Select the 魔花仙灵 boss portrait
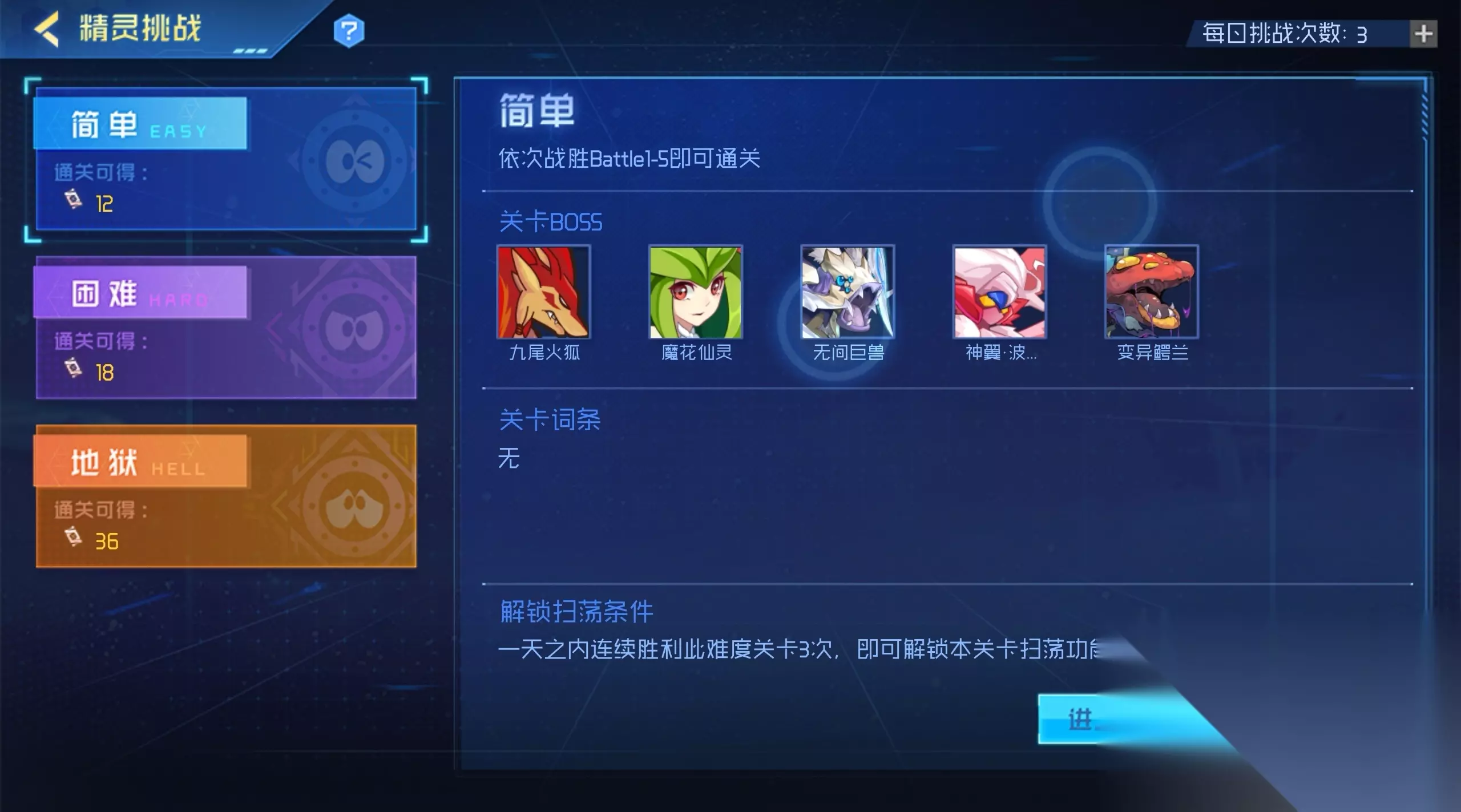 coord(696,292)
